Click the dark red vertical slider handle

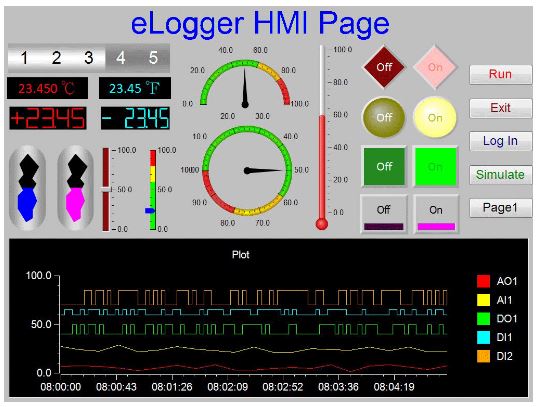[x=106, y=189]
